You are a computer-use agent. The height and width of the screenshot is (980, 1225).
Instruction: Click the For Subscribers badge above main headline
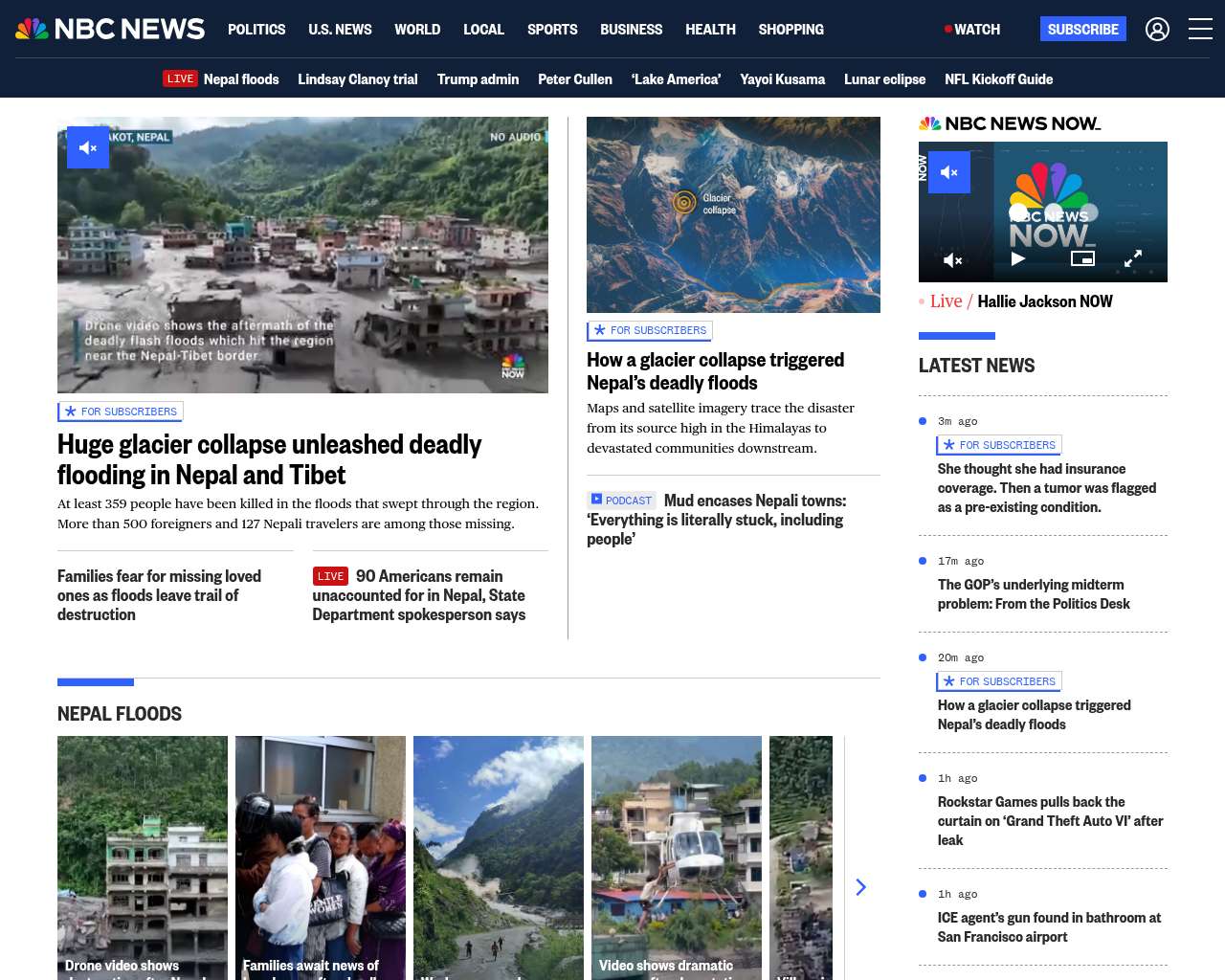[121, 412]
